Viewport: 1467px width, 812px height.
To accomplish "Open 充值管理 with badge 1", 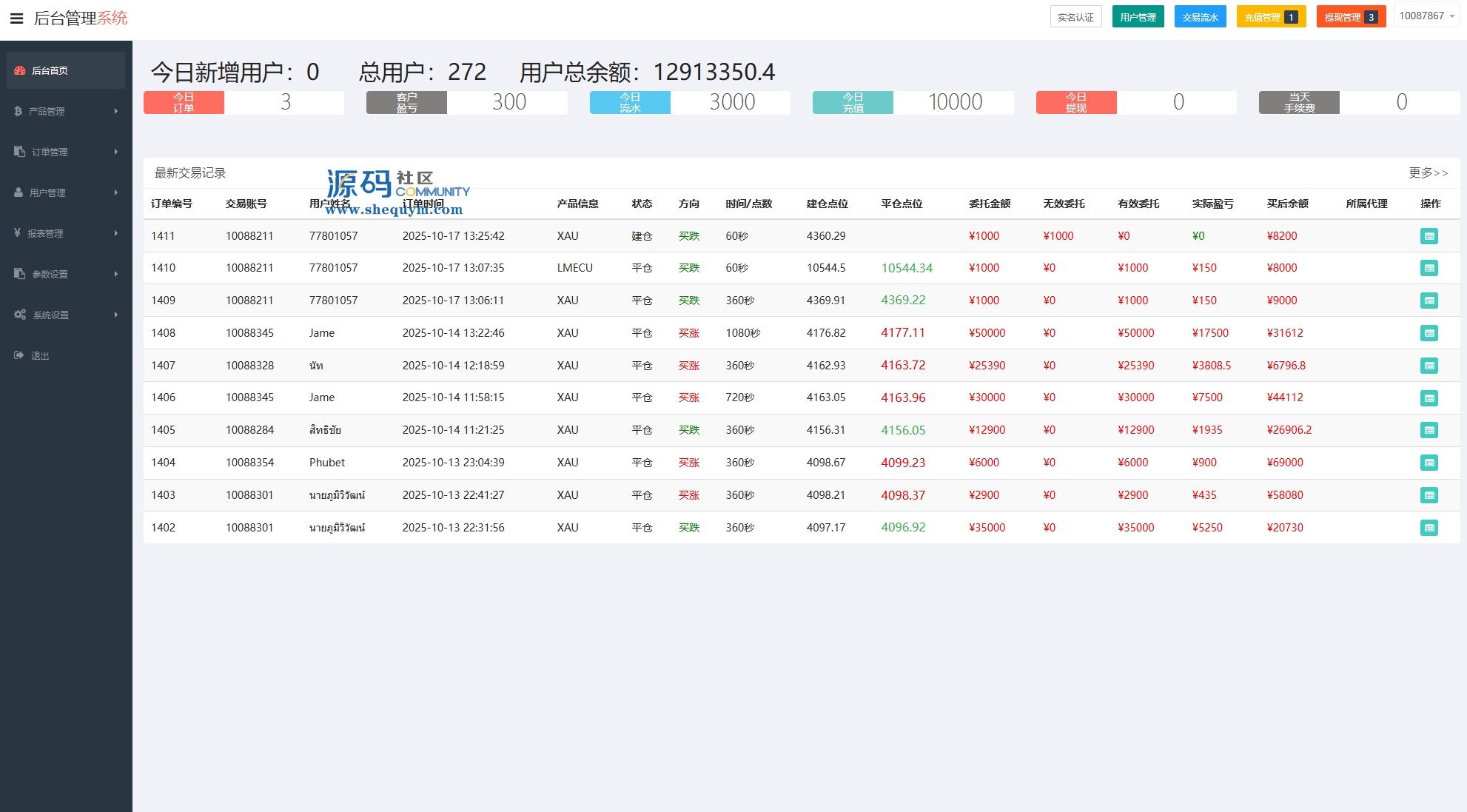I will 1270,17.
